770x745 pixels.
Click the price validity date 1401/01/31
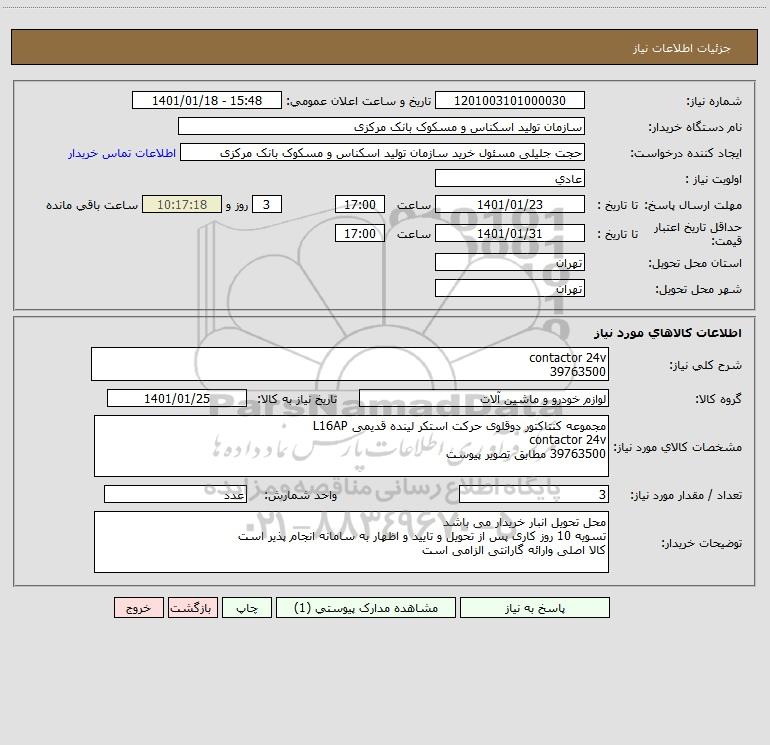coord(510,233)
